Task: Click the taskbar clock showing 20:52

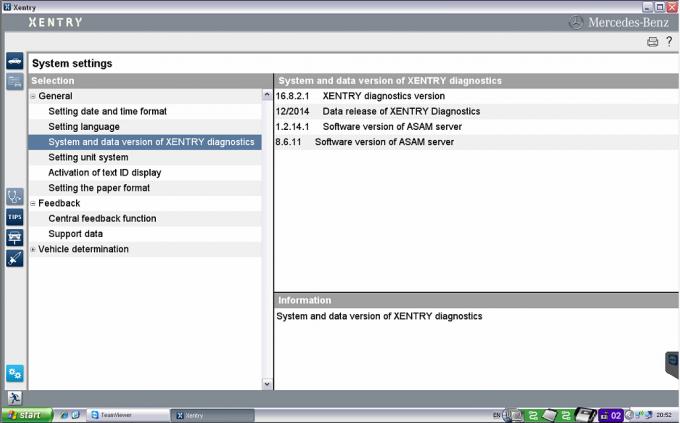Action: [x=664, y=416]
